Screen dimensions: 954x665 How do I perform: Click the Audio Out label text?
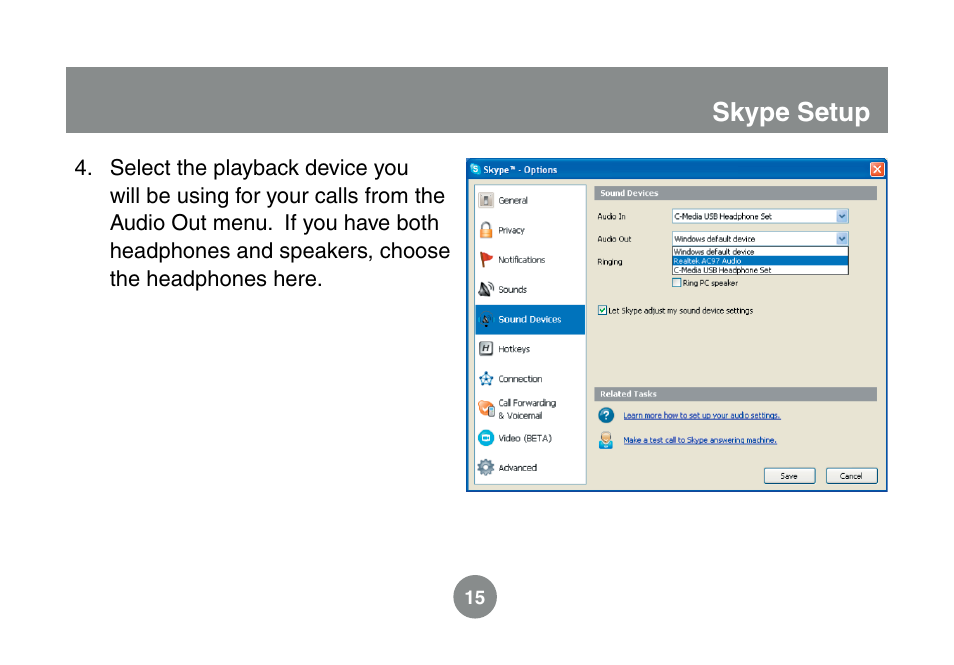pyautogui.click(x=614, y=239)
